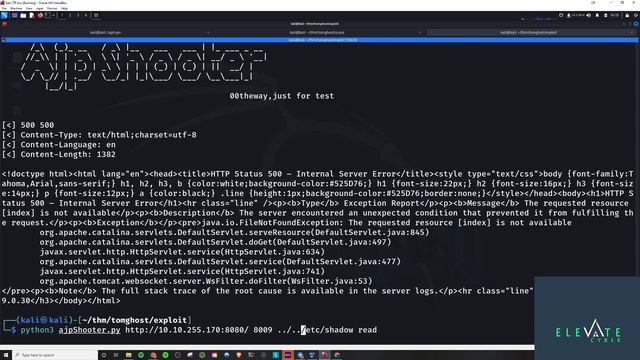Click the '00theway,just for test' text
The image size is (640, 360).
(282, 96)
